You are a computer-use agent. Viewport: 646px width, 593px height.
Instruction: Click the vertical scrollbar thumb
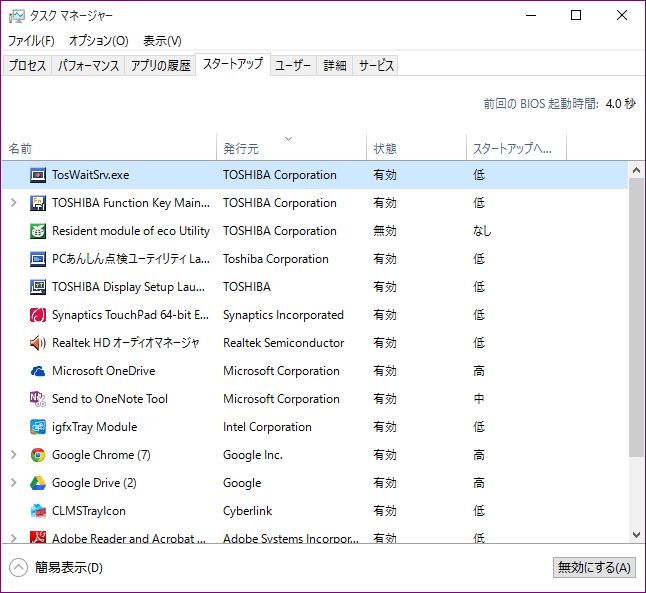[636, 317]
